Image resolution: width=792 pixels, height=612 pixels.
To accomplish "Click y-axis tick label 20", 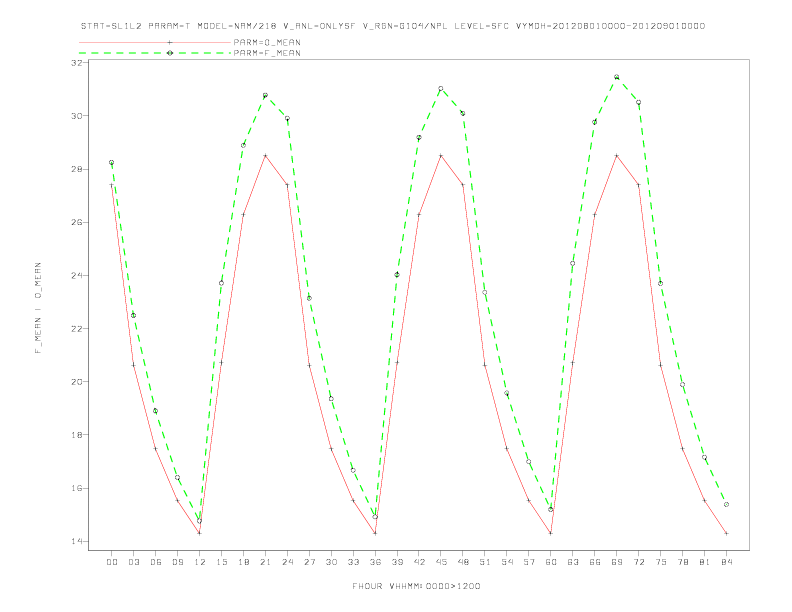I will pyautogui.click(x=77, y=382).
